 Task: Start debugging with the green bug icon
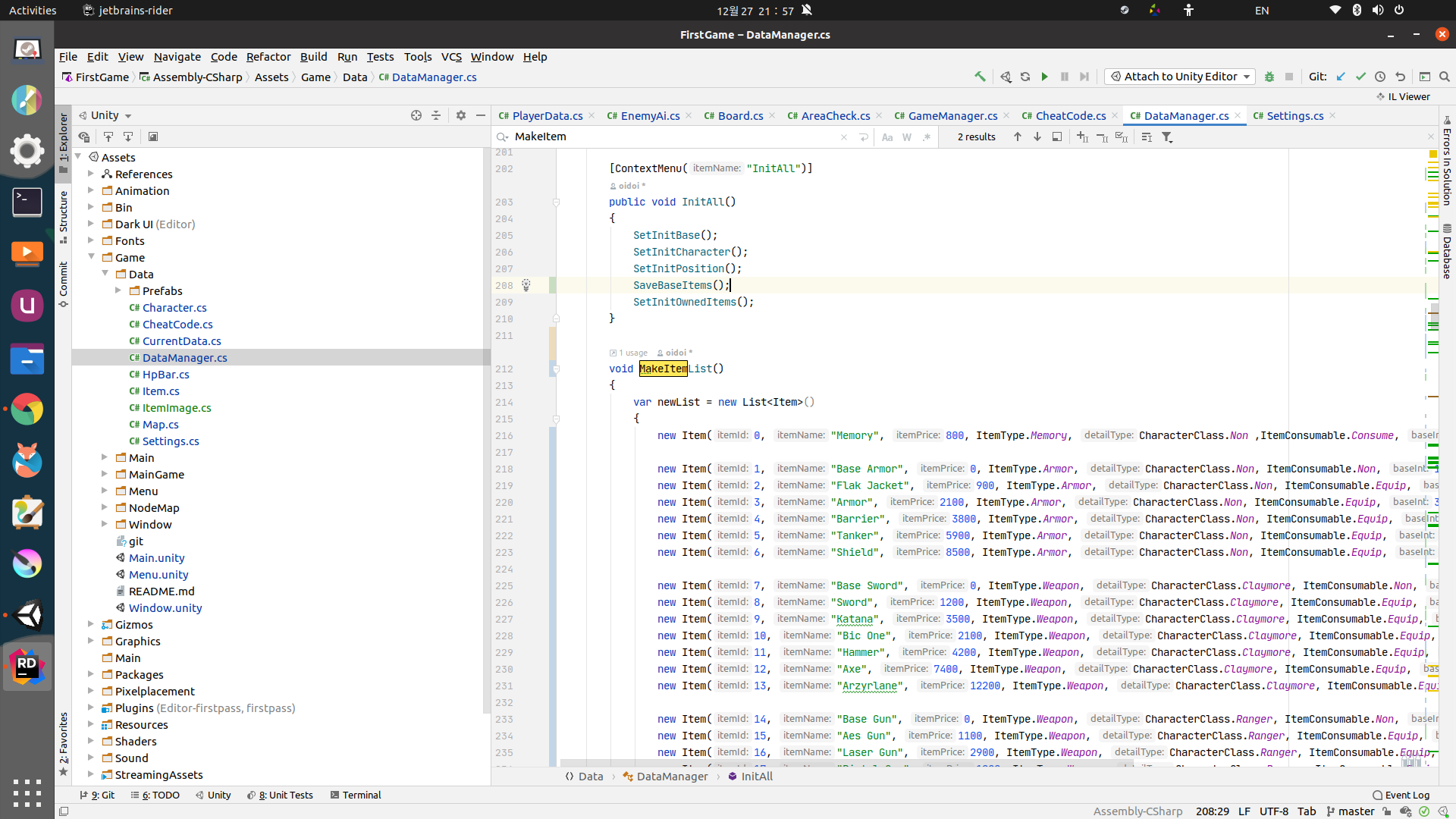click(1269, 77)
